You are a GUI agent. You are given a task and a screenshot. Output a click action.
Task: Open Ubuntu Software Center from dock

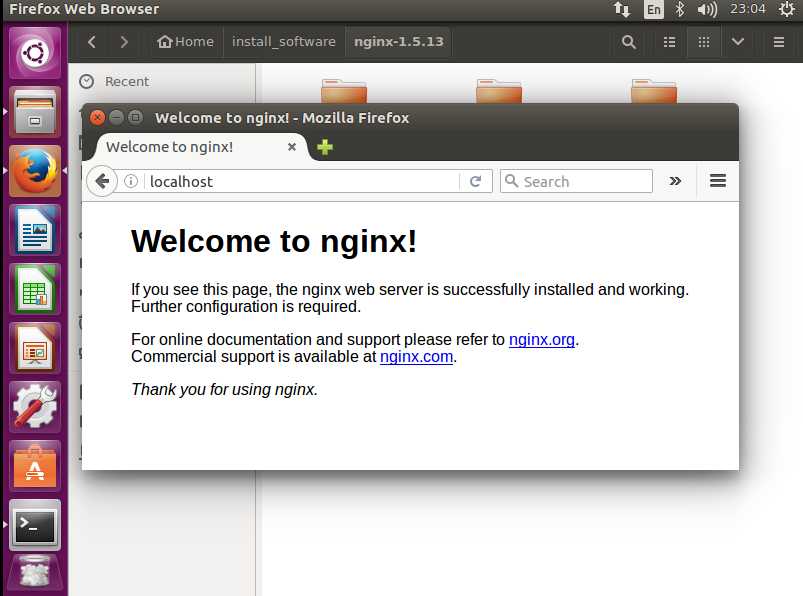tap(35, 465)
